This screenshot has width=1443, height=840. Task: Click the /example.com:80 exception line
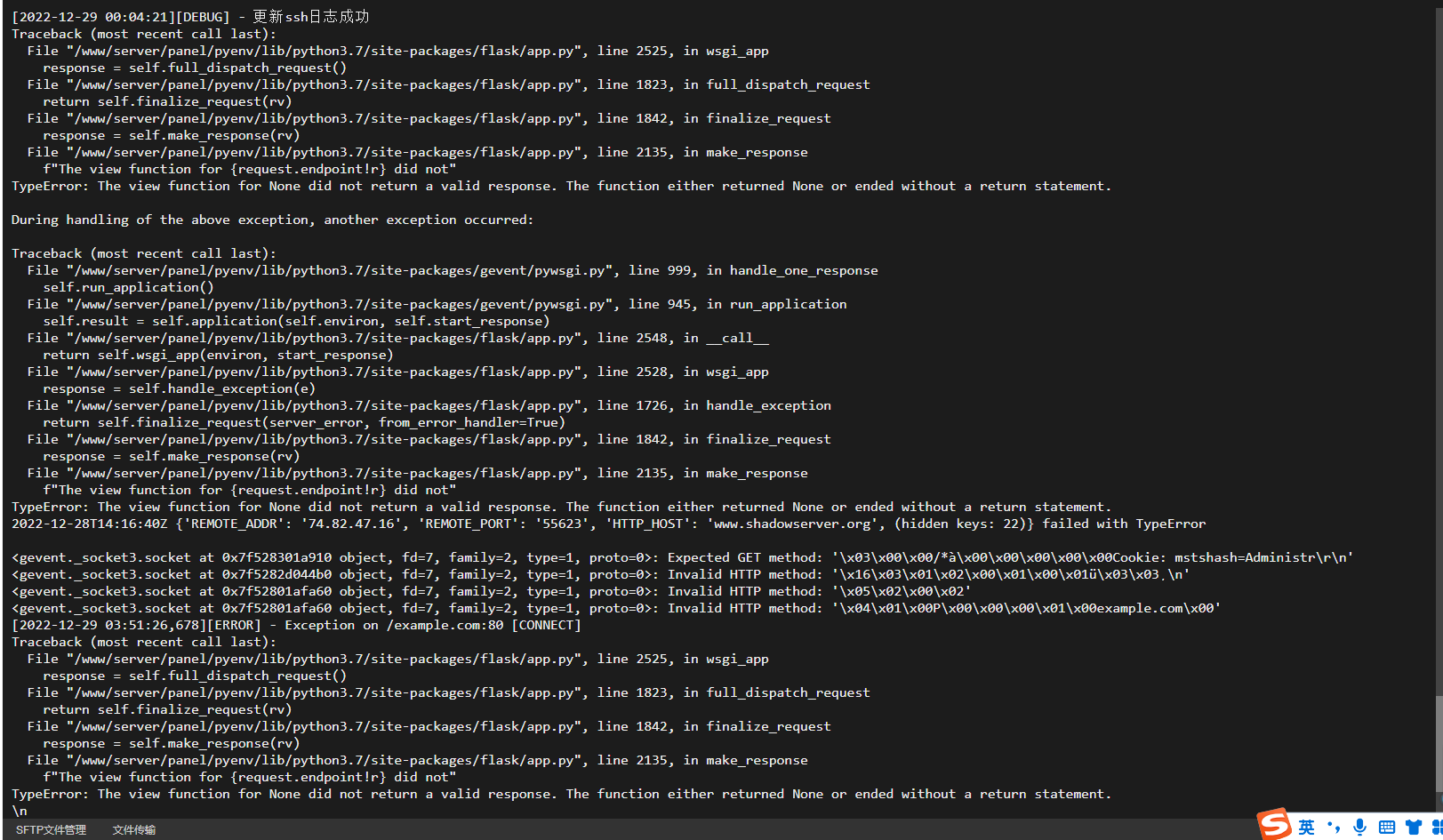(x=296, y=625)
